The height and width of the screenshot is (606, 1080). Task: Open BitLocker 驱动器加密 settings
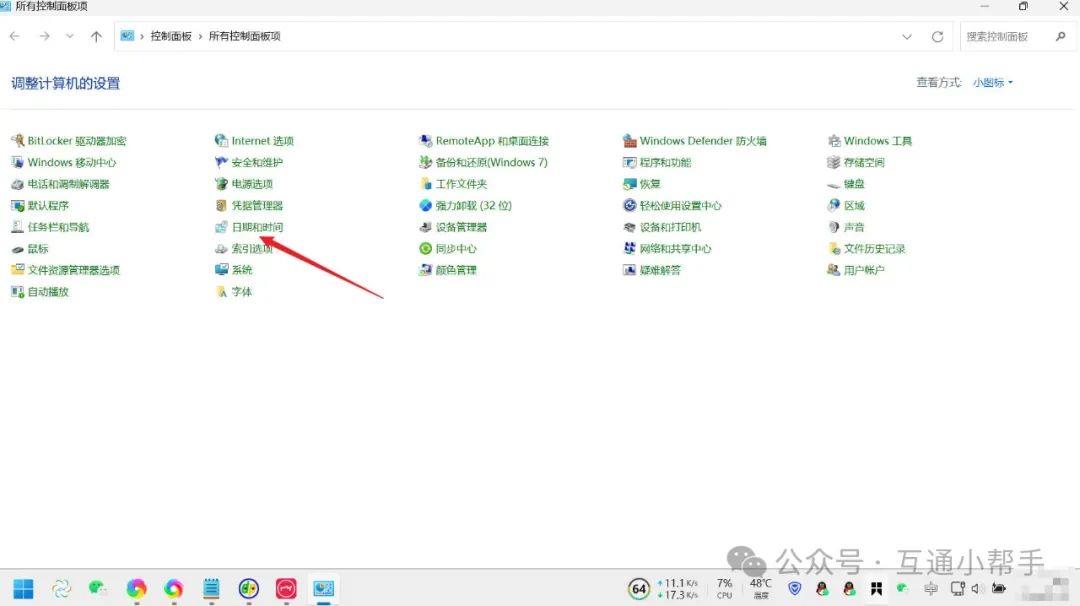76,141
